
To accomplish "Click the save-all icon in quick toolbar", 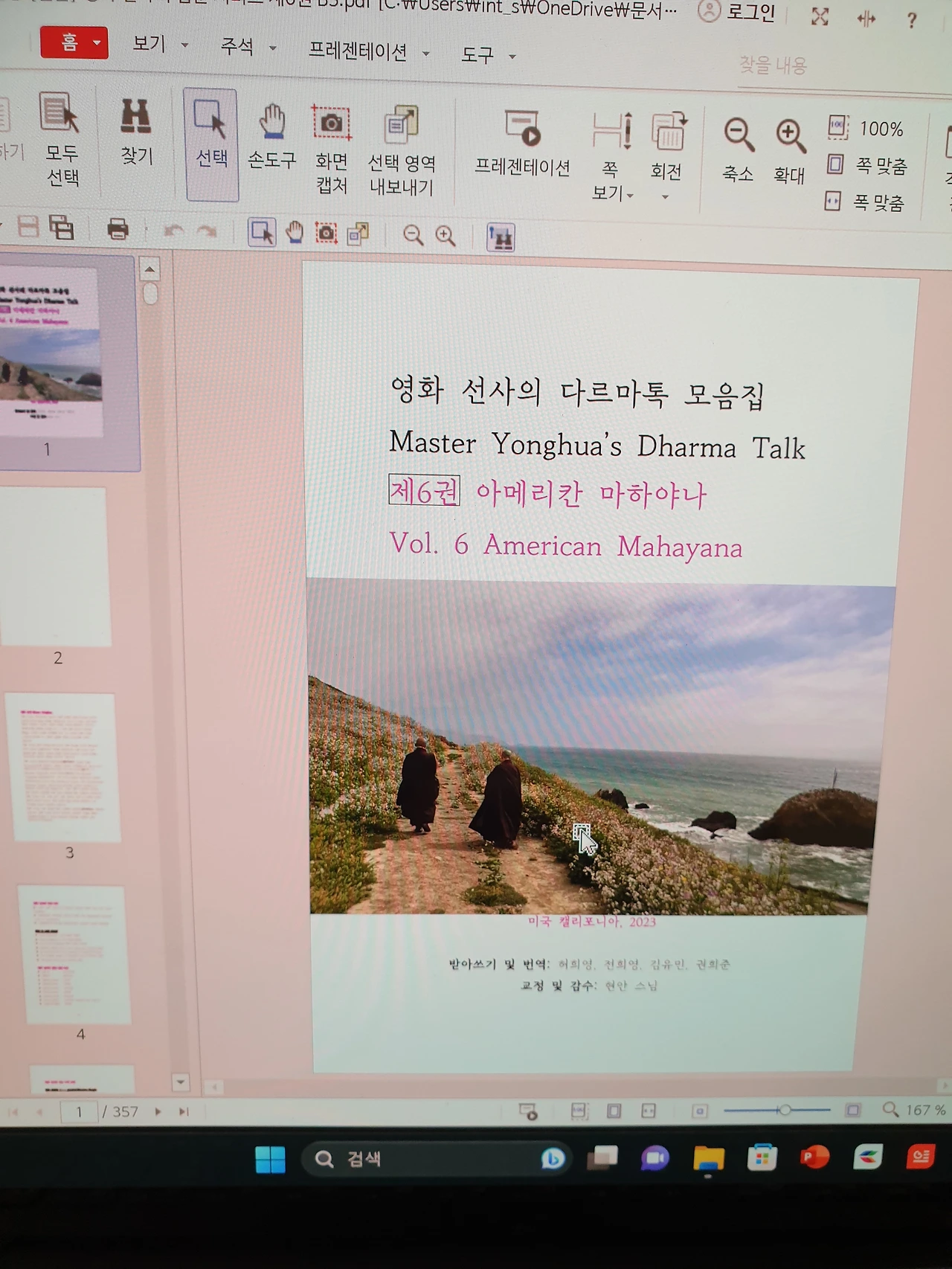I will click(61, 228).
